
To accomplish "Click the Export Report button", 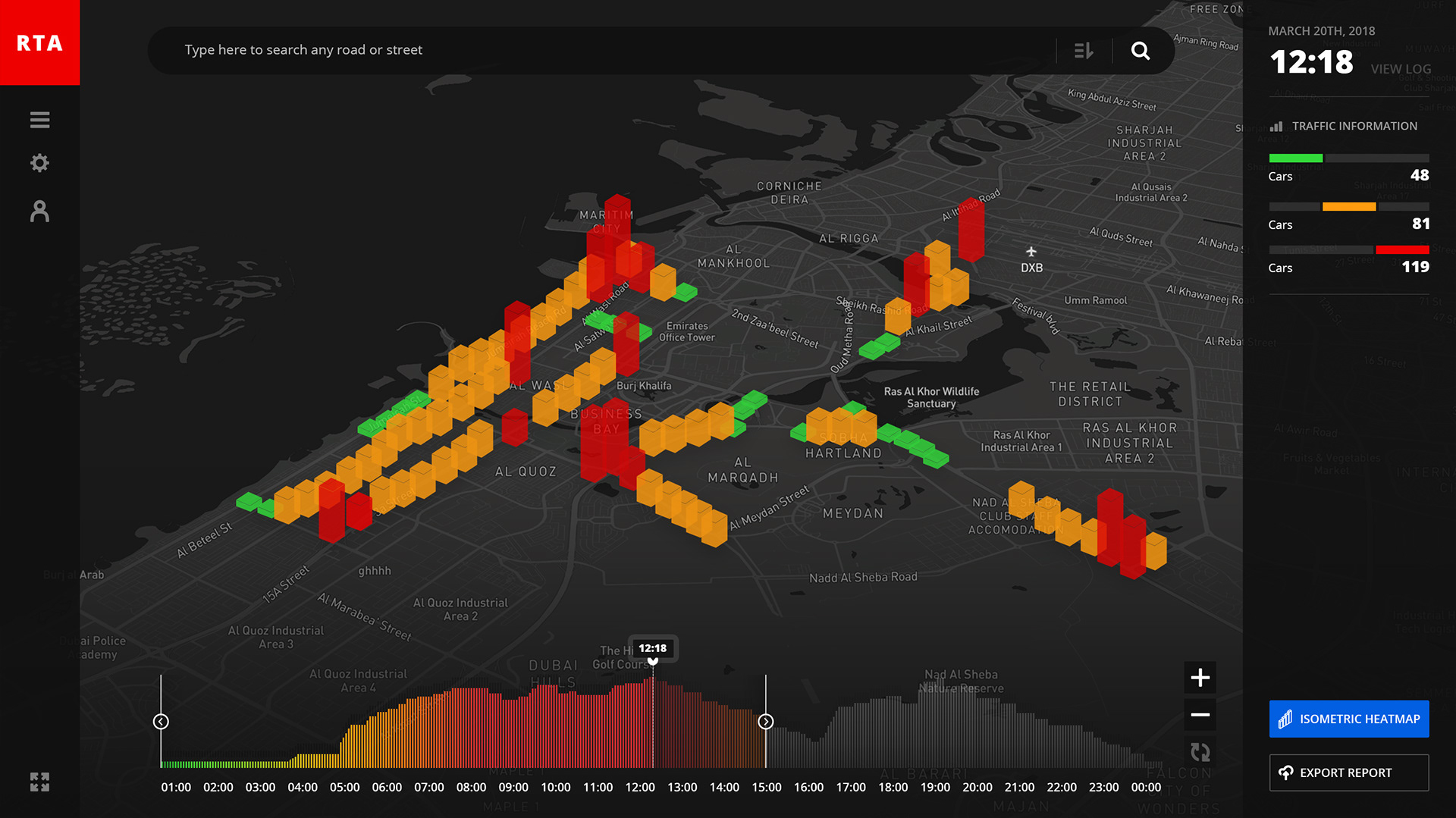I will tap(1349, 773).
